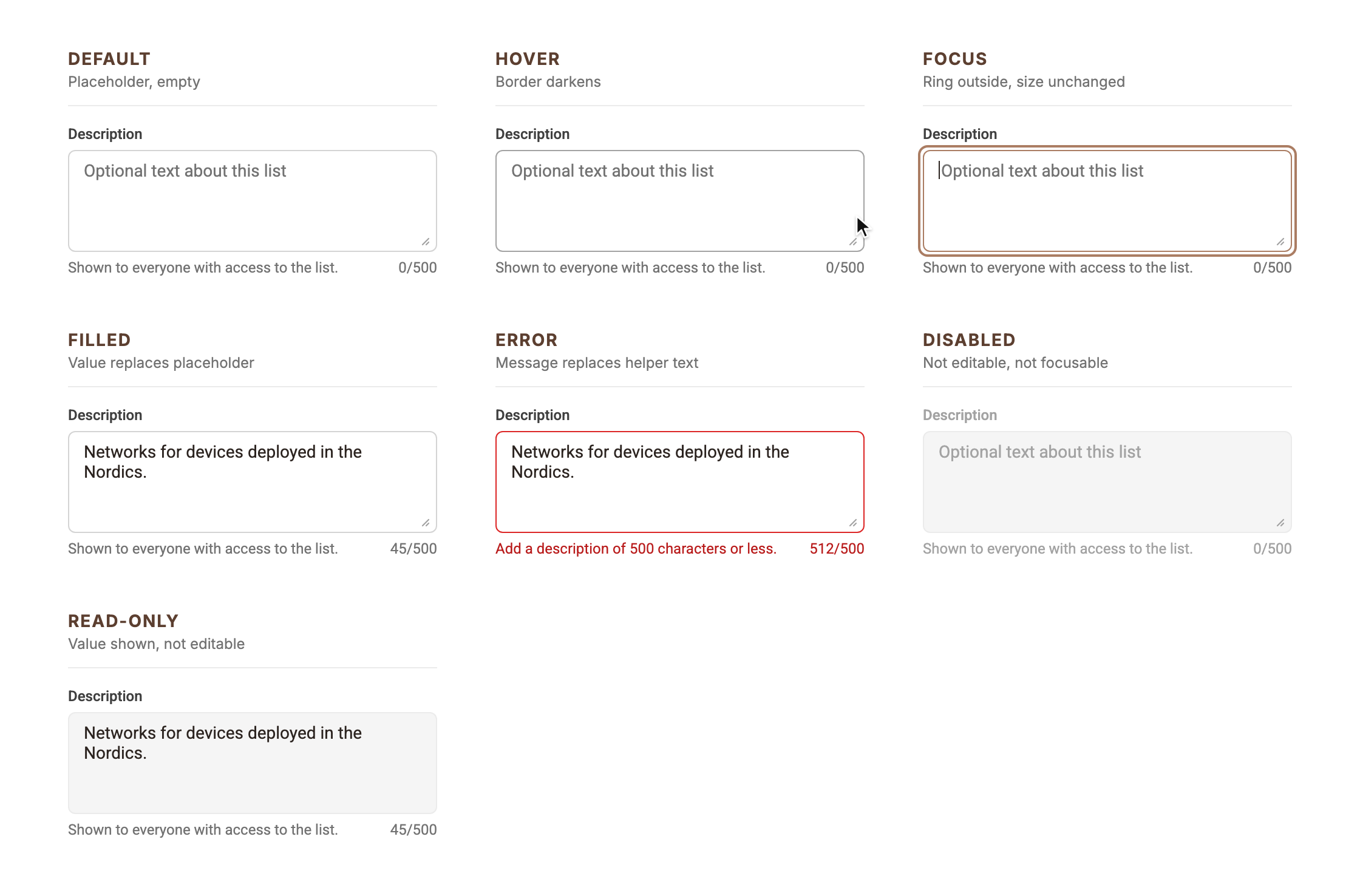This screenshot has width=1360, height=896.
Task: Click the Description label under Filled
Action: [x=105, y=415]
